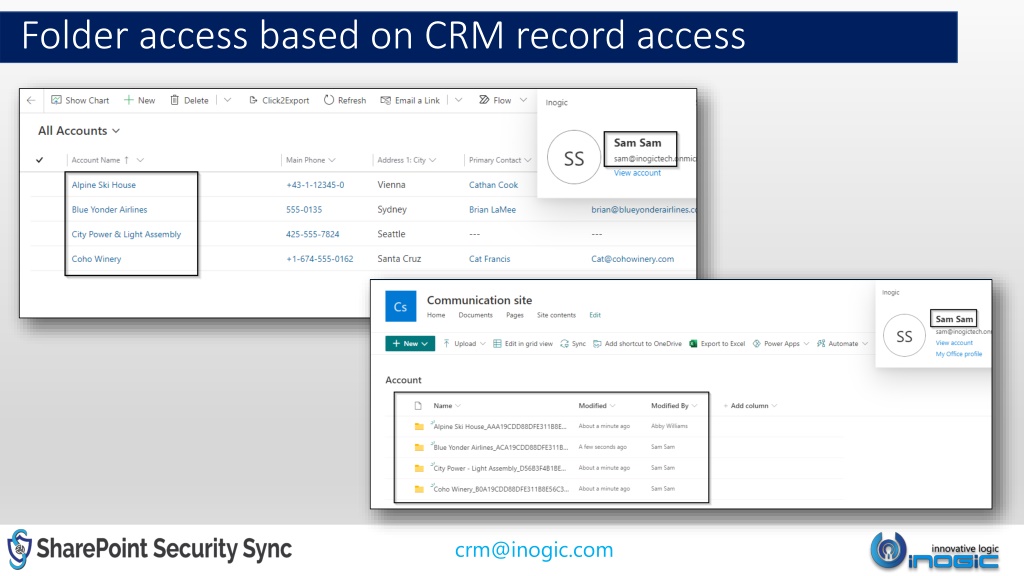Click the Cat@cohowinery.com email link
1024x576 pixels.
pyautogui.click(x=633, y=259)
